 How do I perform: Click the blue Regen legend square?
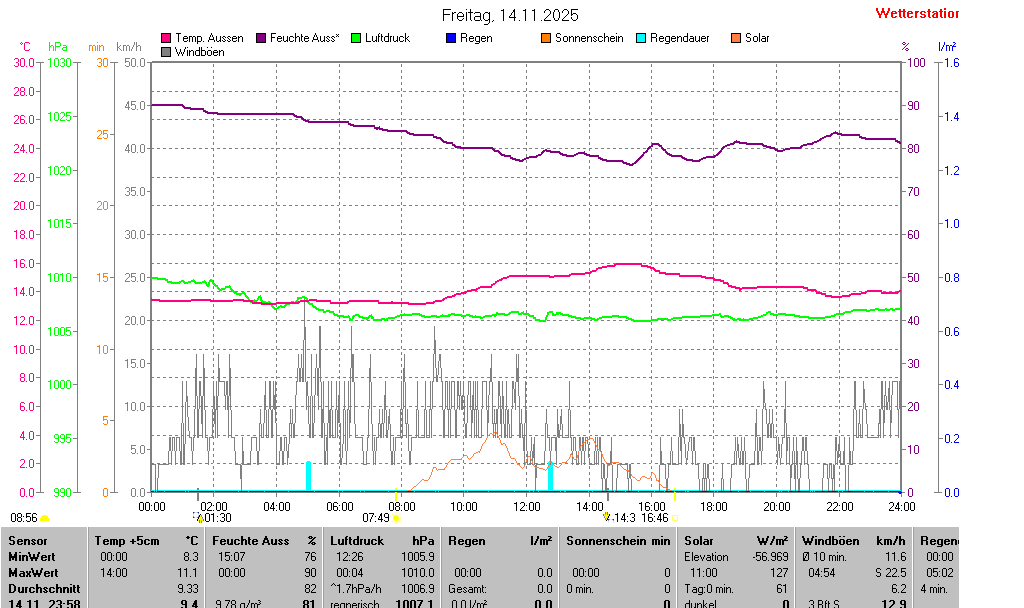point(451,38)
